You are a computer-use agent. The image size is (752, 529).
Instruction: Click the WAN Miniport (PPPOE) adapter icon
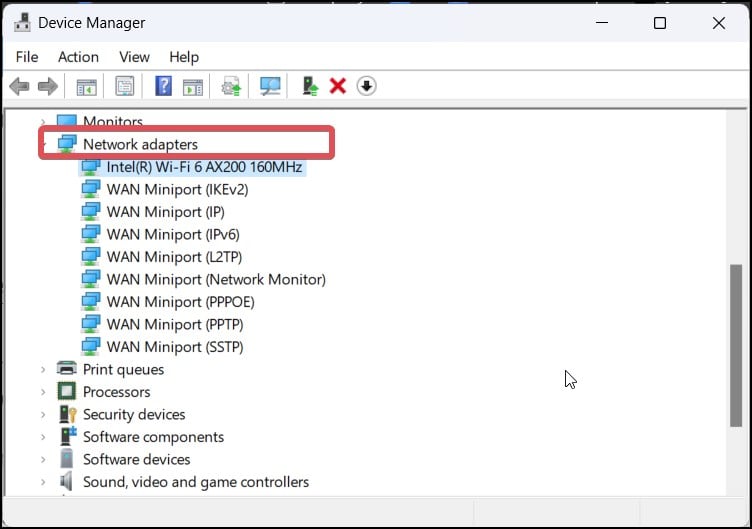[x=91, y=302]
